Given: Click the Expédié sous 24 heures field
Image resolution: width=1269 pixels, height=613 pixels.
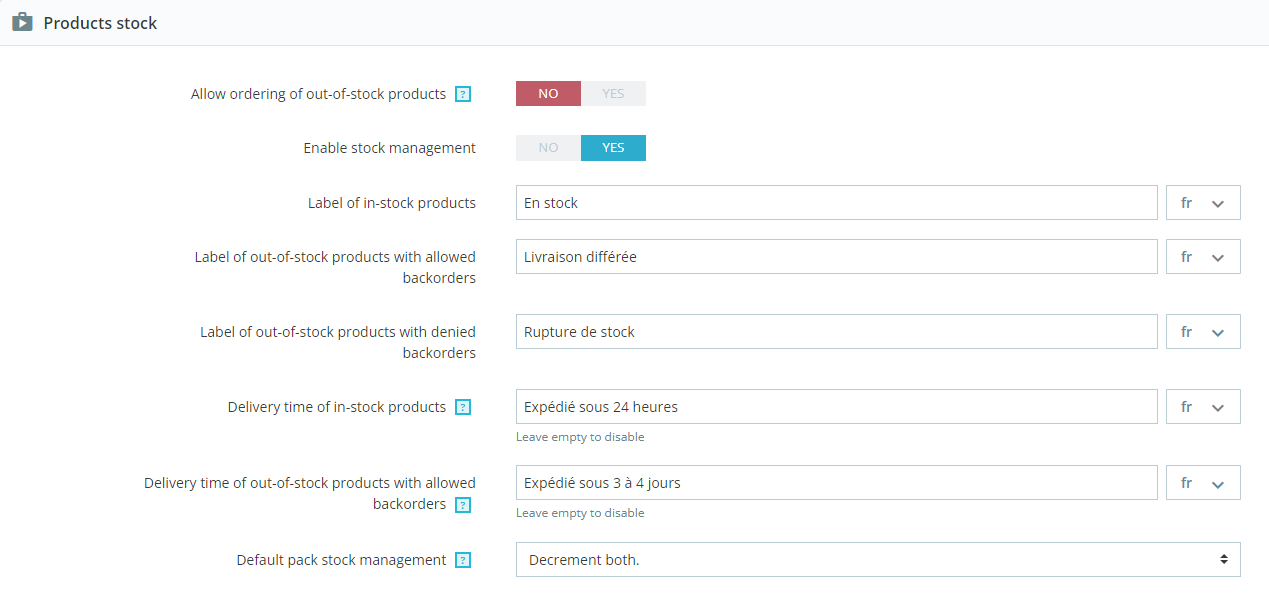Looking at the screenshot, I should 836,406.
